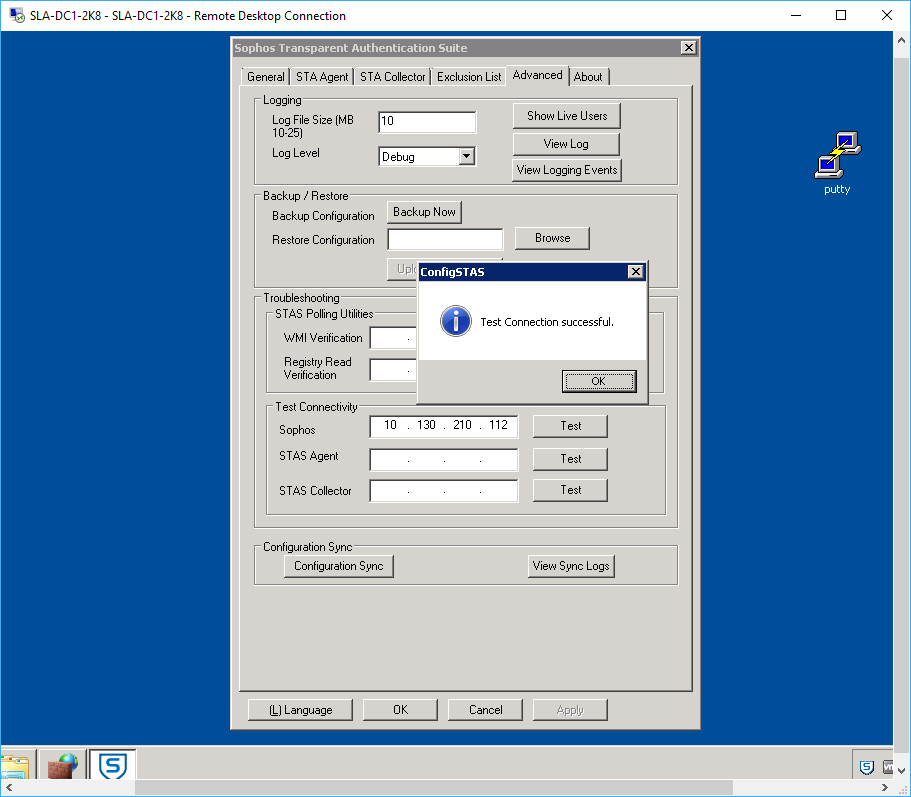
Task: Click OK in the ConfigSTAS dialog
Action: click(599, 381)
